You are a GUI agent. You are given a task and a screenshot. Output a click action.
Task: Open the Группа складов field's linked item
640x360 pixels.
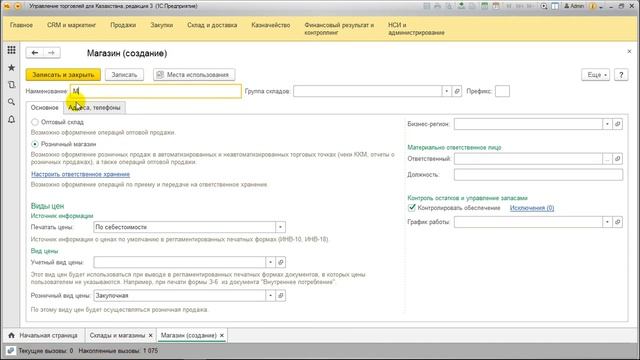pyautogui.click(x=457, y=91)
